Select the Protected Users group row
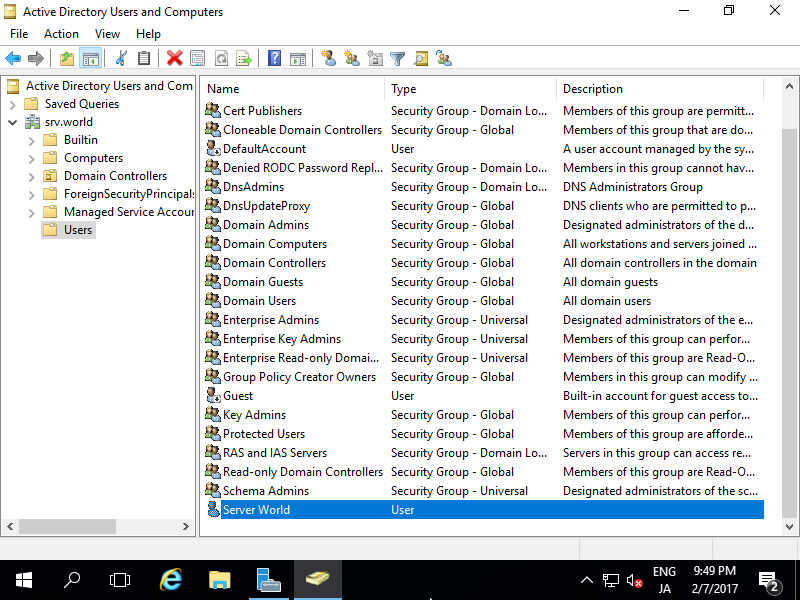Image resolution: width=800 pixels, height=600 pixels. pos(484,433)
